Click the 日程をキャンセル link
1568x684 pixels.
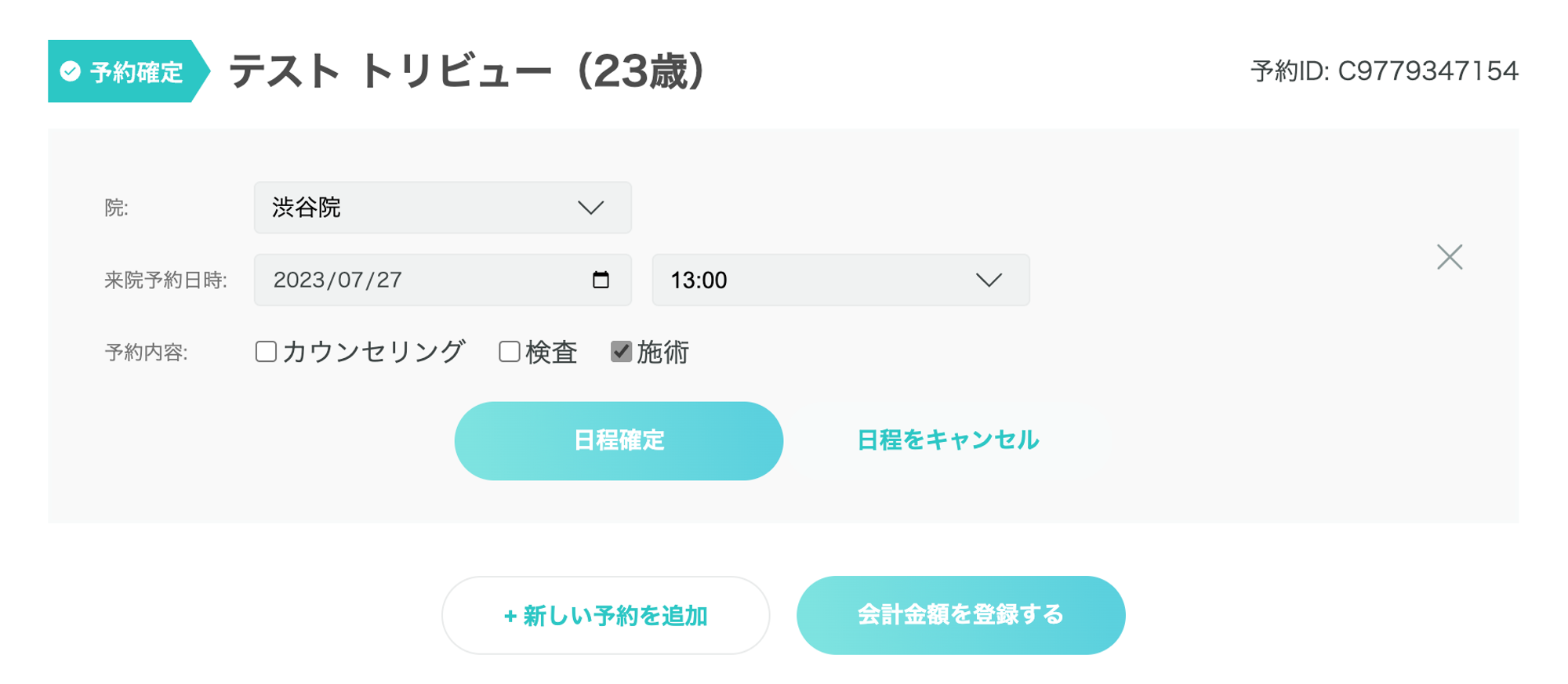click(x=948, y=440)
